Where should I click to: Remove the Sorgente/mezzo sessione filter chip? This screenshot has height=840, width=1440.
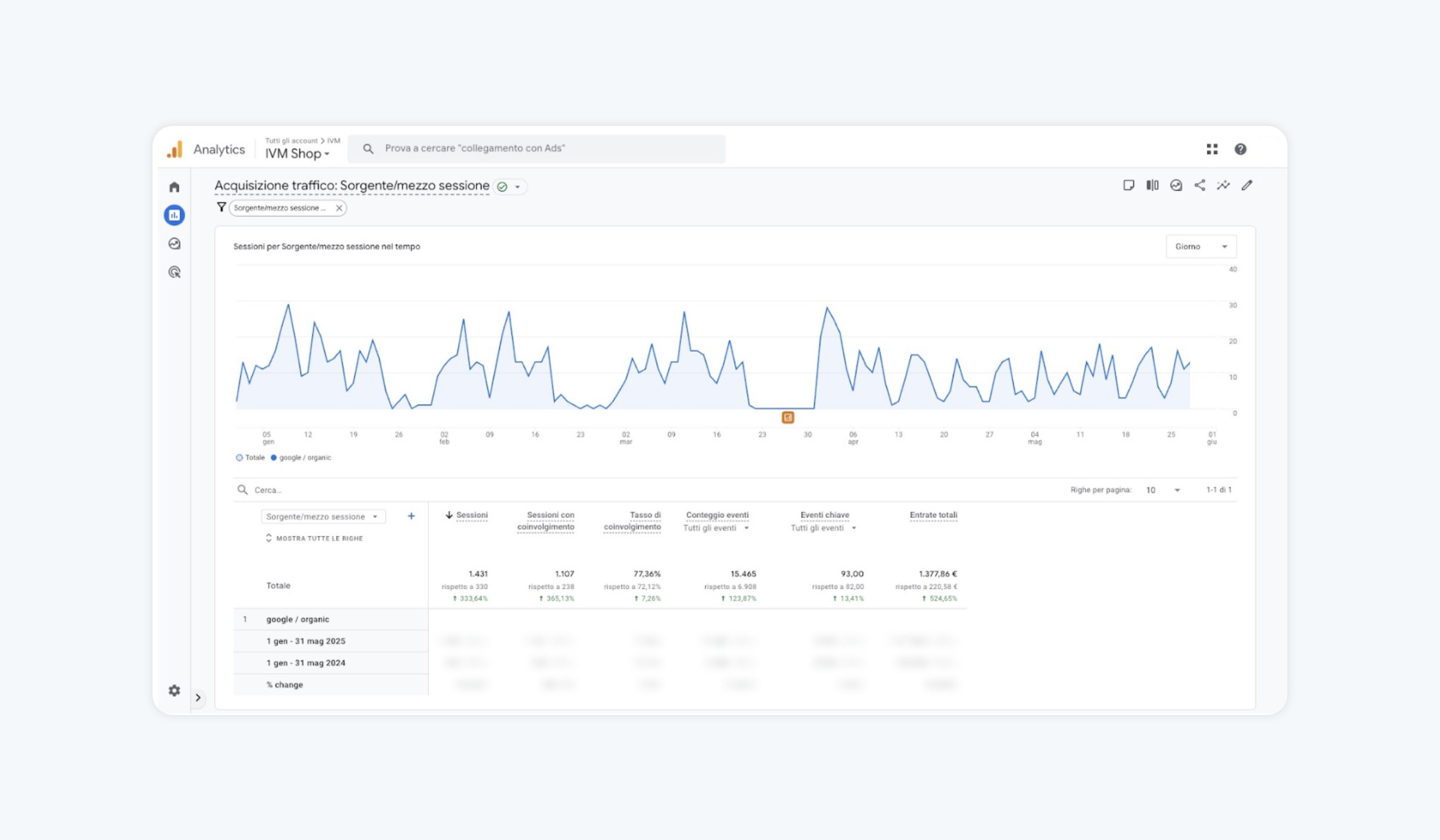(339, 208)
